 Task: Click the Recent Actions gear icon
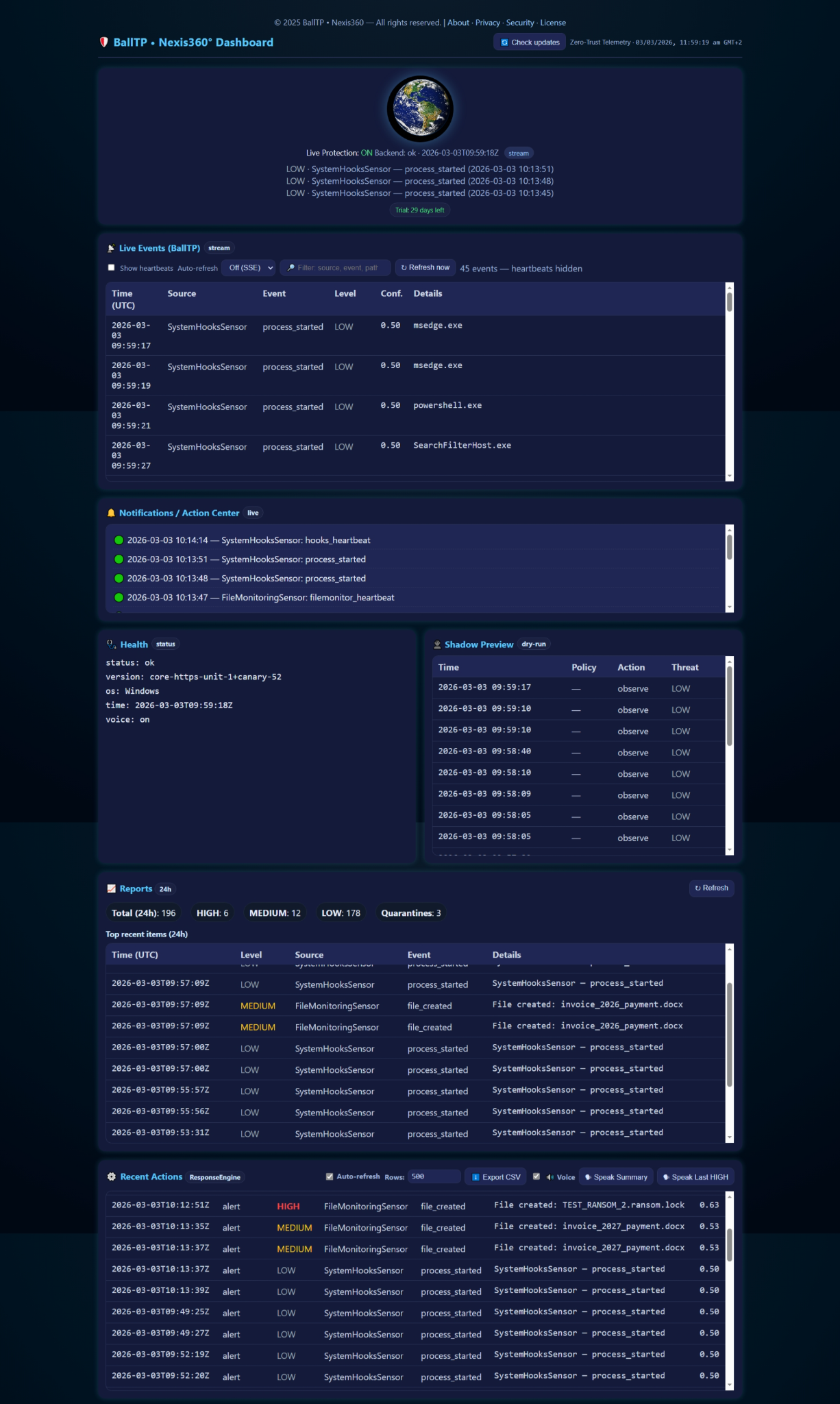coord(111,1176)
